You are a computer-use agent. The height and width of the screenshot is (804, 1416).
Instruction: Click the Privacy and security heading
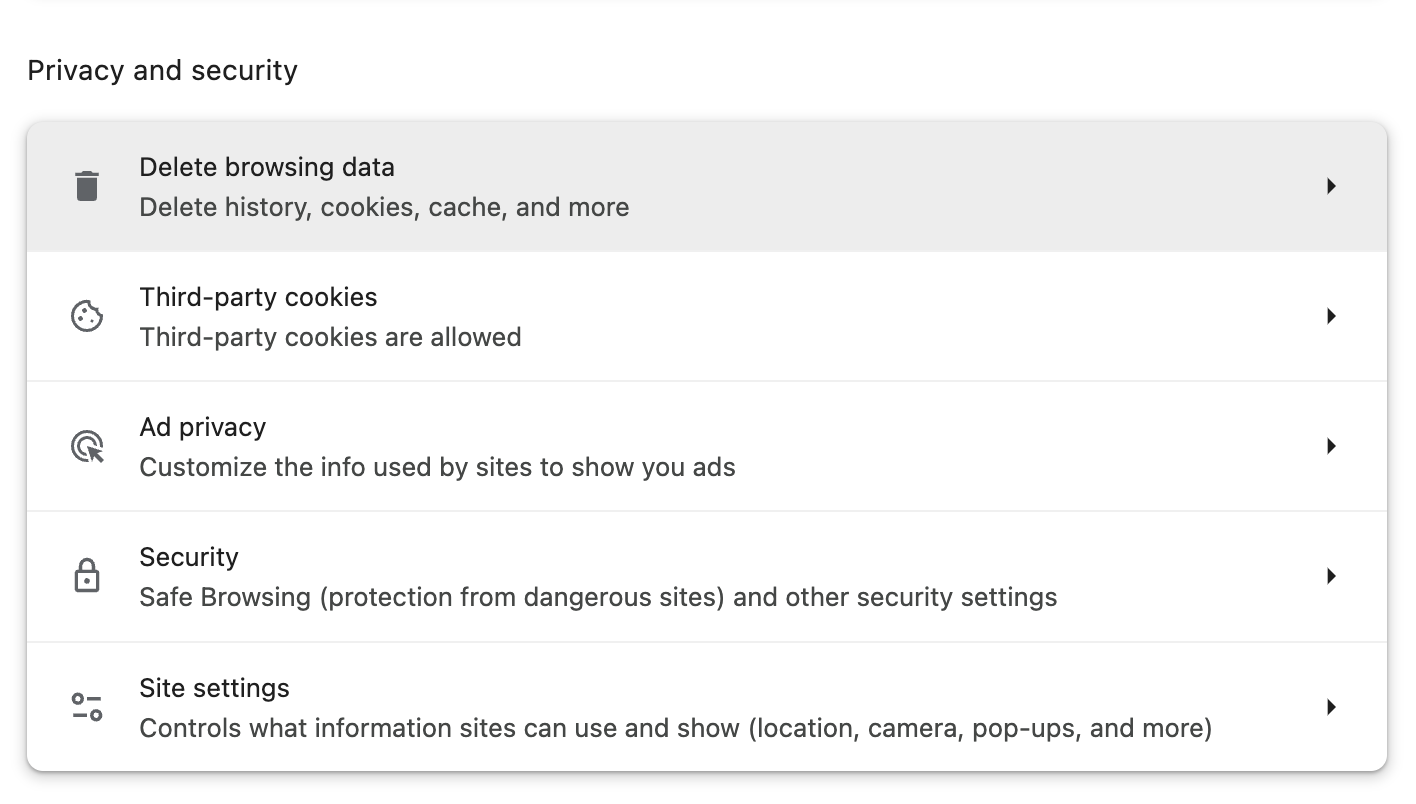point(163,69)
